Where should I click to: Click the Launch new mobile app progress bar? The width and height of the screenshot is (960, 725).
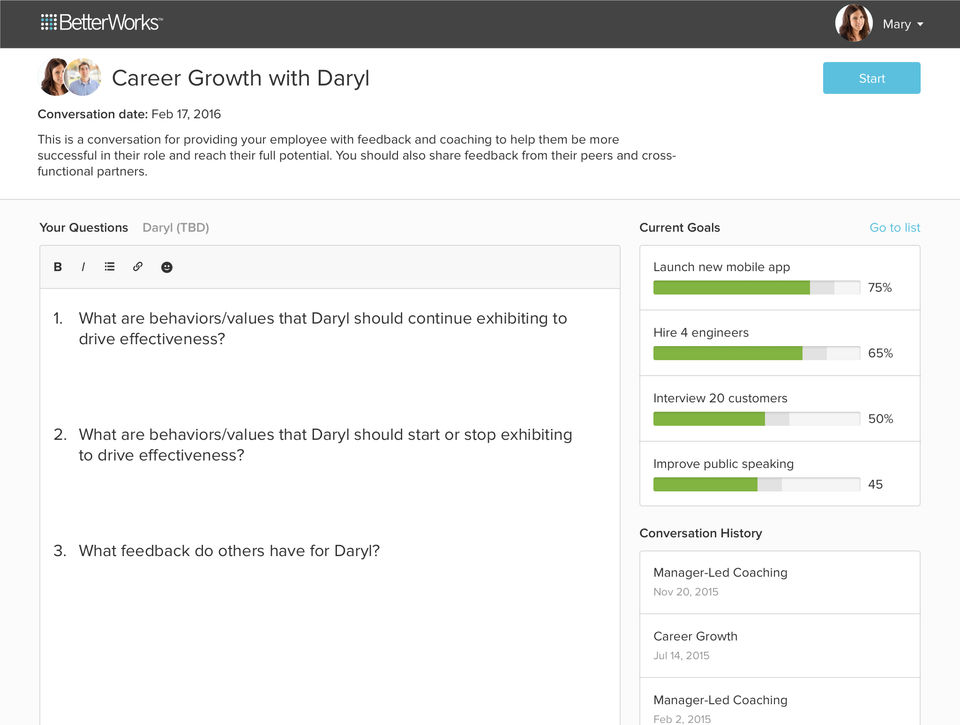pyautogui.click(x=756, y=288)
